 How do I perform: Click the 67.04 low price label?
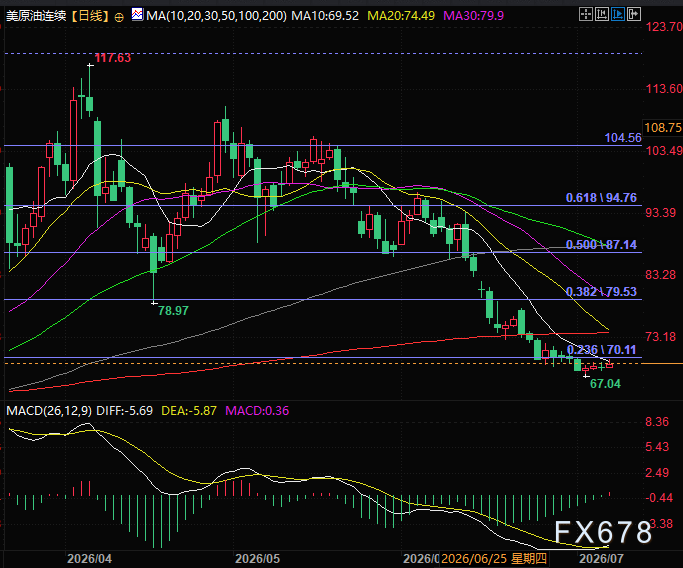tap(605, 384)
